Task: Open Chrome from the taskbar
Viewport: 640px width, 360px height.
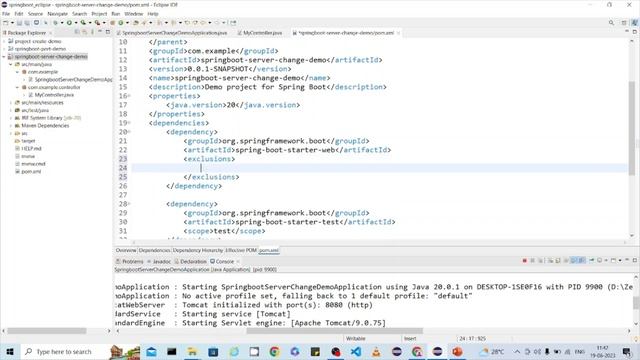Action: [x=274, y=351]
